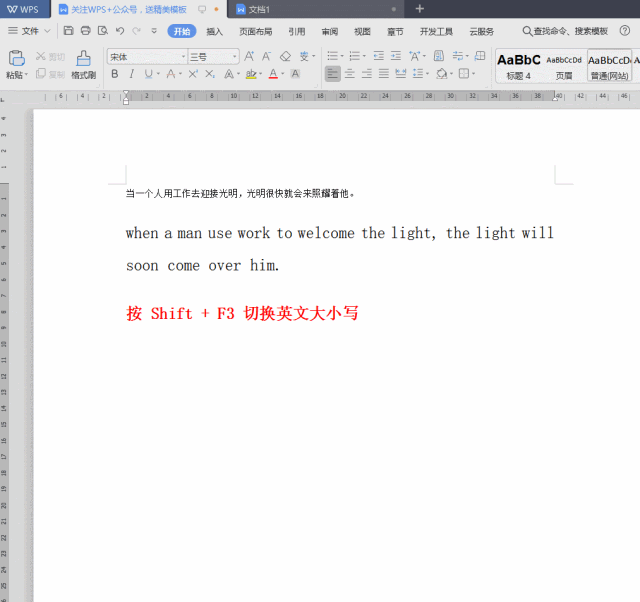Screen dimensions: 640x602
Task: Toggle superscript formatting
Action: tap(192, 74)
